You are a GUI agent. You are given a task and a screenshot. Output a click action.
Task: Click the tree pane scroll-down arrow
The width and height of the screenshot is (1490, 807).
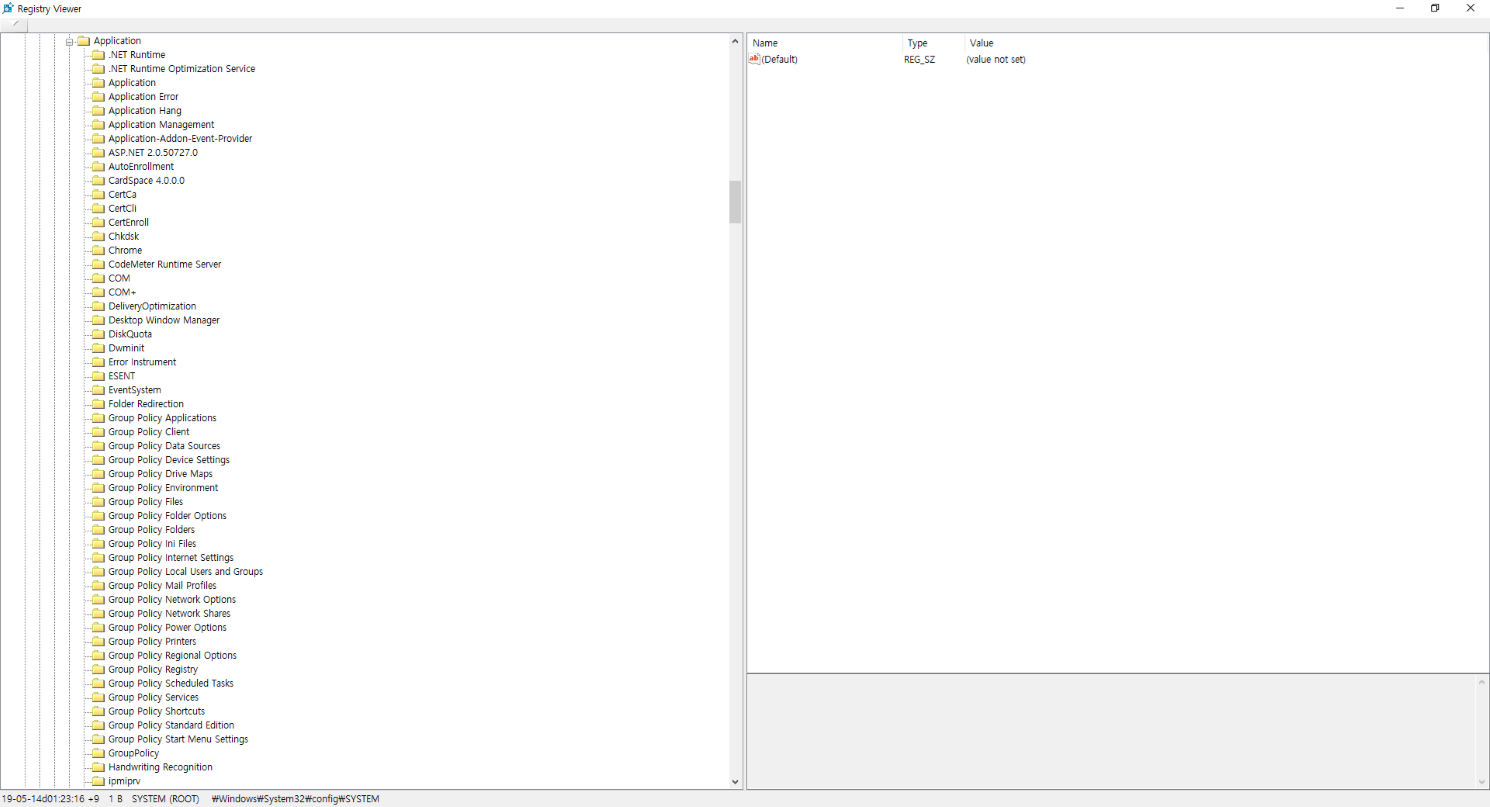(x=735, y=782)
